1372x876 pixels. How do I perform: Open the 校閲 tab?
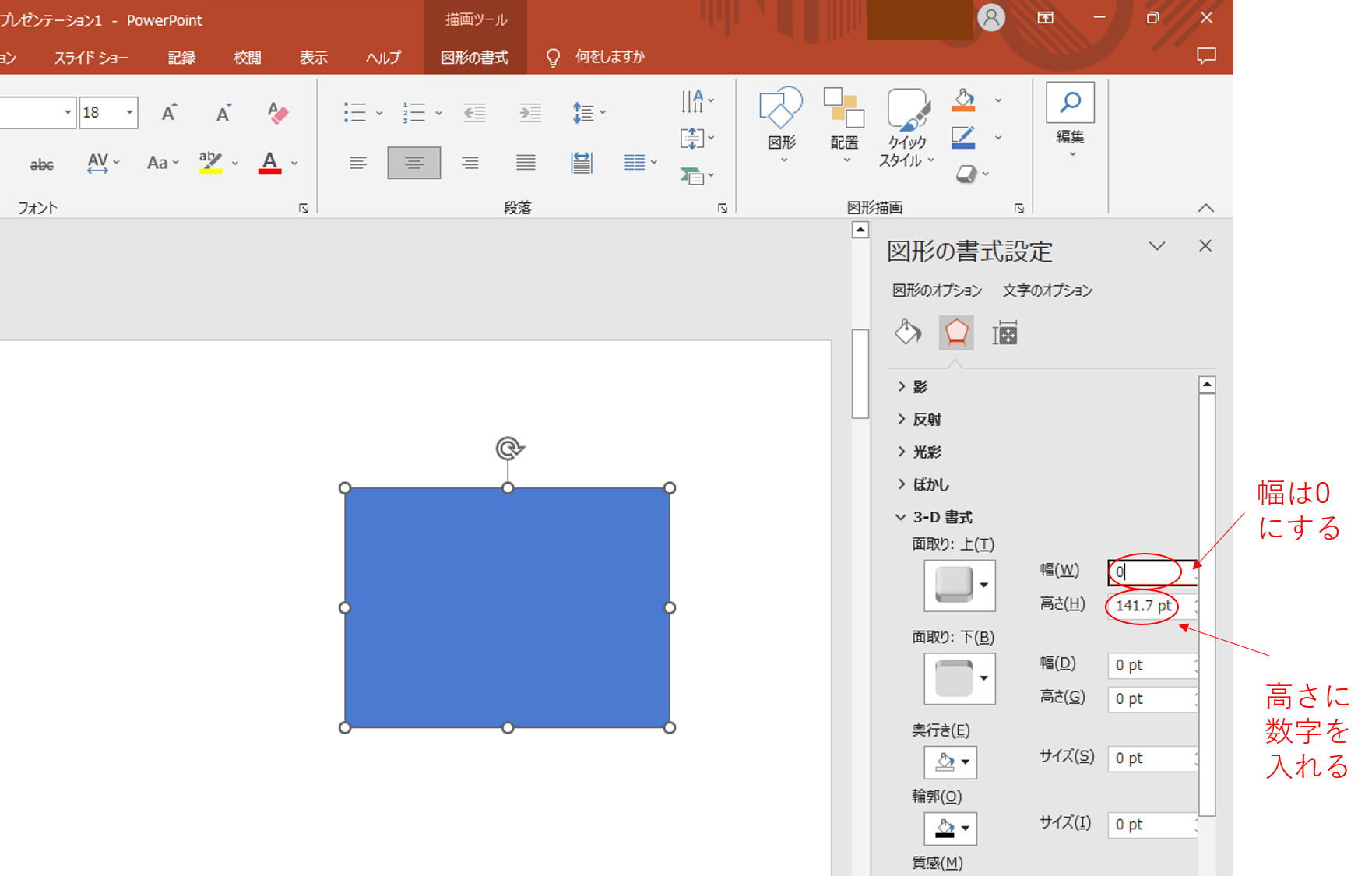[x=247, y=58]
